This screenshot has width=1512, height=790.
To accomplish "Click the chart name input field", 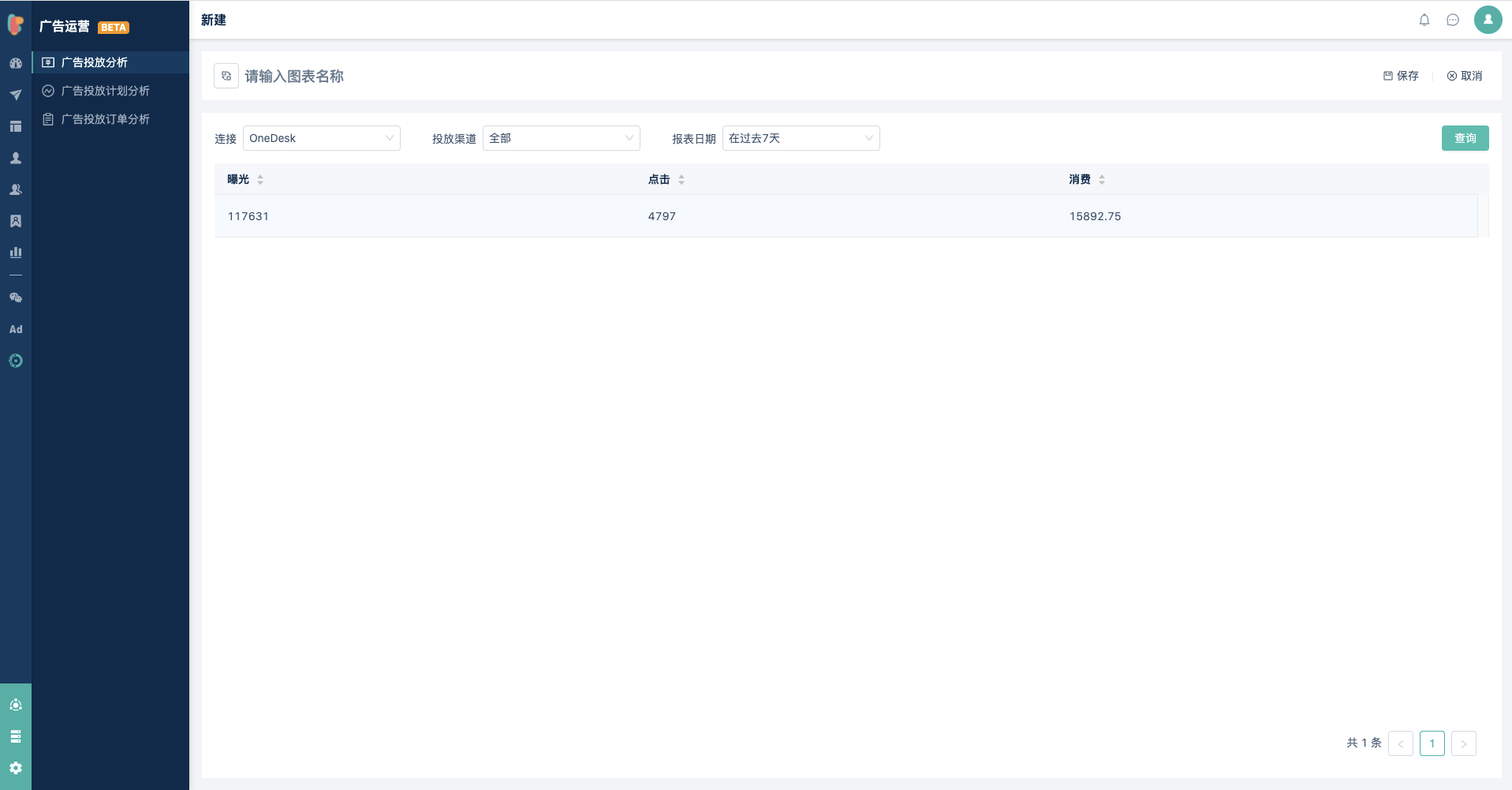I will click(294, 76).
